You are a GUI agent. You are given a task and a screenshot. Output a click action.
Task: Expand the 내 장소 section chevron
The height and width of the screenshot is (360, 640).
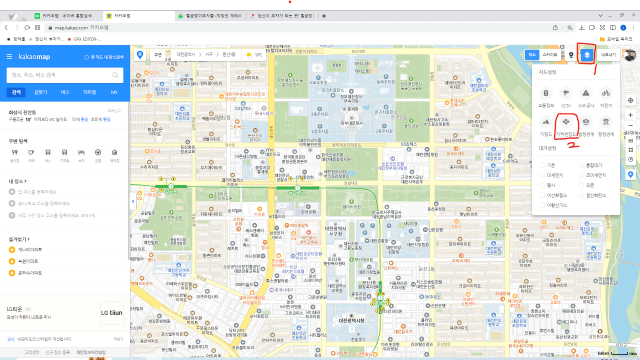pyautogui.click(x=25, y=181)
